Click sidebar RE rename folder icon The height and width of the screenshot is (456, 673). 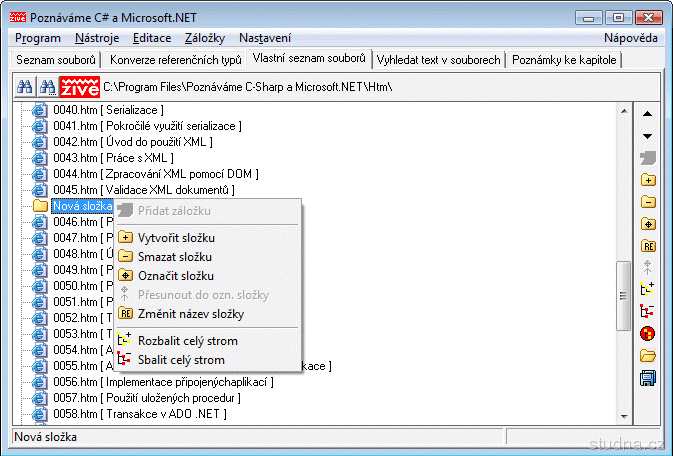click(648, 246)
